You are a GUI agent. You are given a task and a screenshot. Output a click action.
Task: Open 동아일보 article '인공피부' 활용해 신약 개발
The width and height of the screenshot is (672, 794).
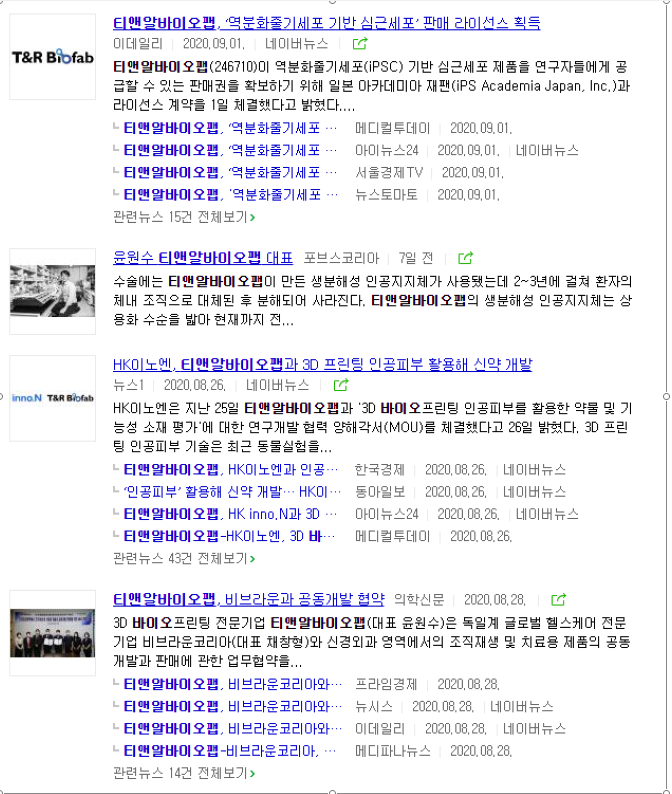[x=232, y=492]
